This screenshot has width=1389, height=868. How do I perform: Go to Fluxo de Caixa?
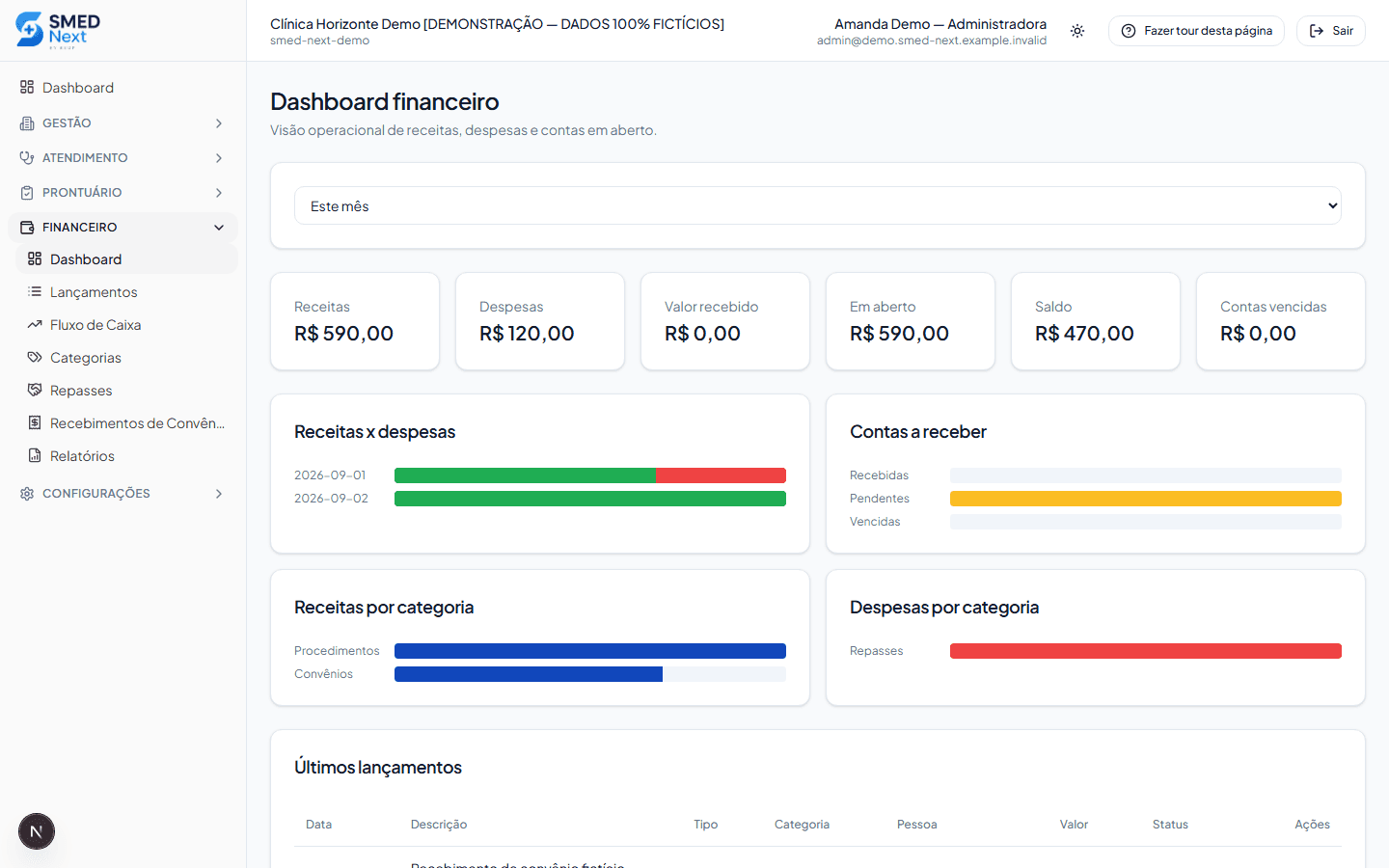(x=127, y=325)
